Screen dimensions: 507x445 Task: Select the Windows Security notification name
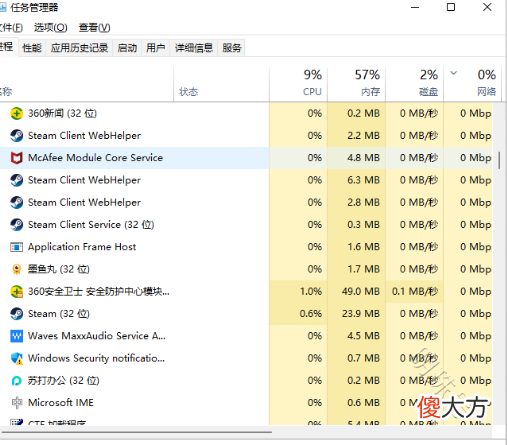pos(96,358)
